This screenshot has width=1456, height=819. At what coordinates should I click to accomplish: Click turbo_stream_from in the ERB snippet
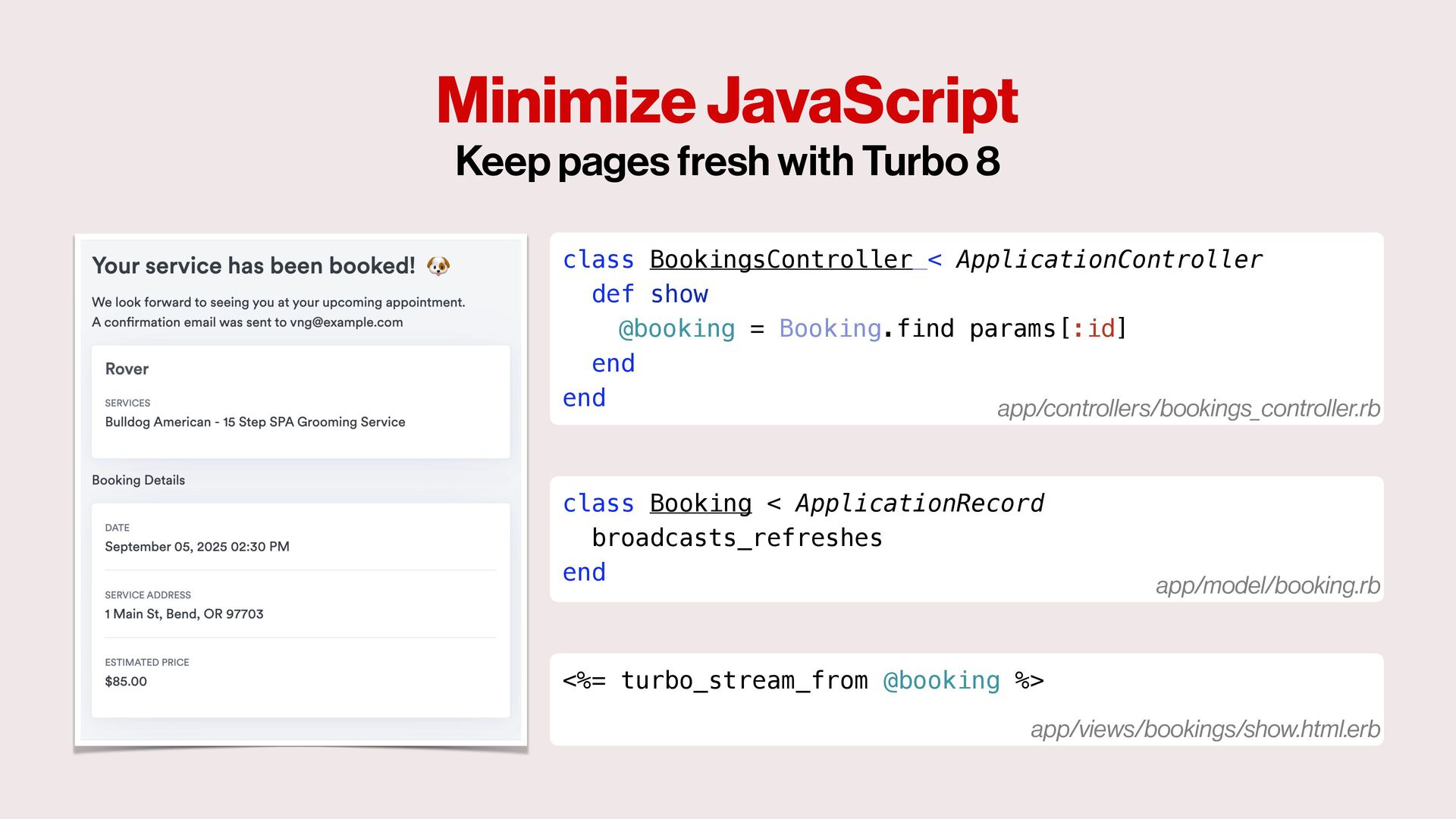click(744, 680)
